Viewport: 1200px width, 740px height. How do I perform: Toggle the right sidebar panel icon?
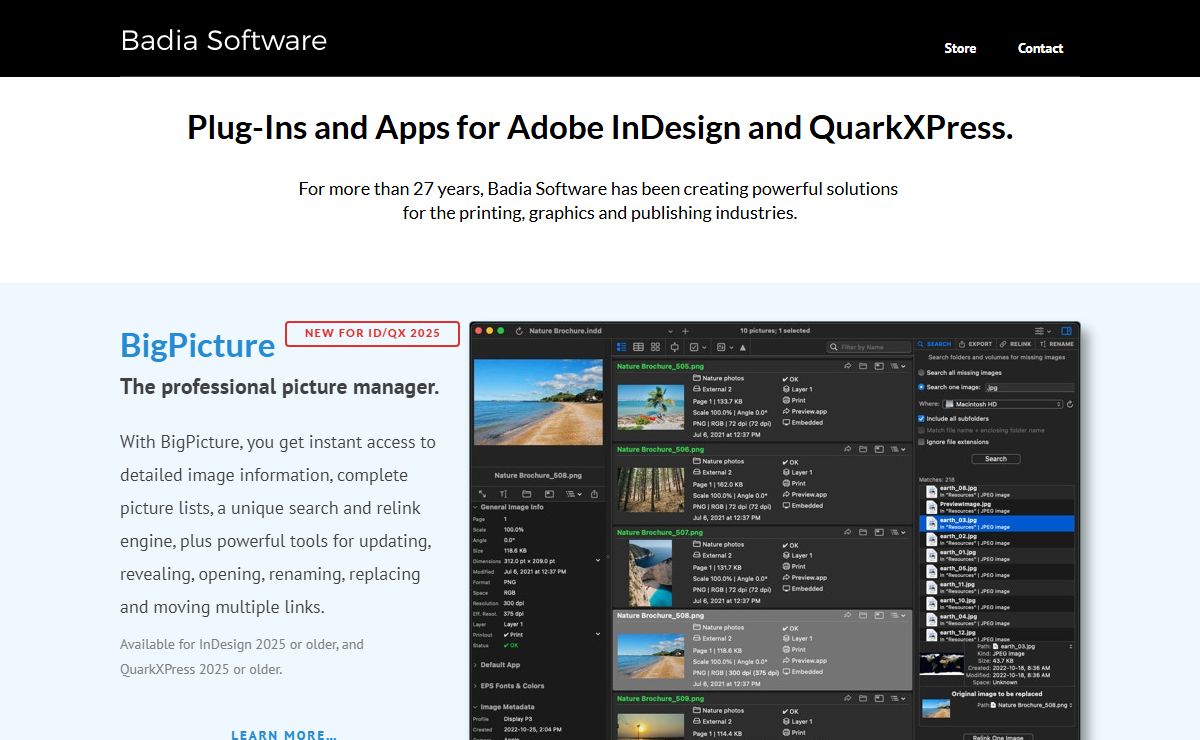pos(1066,331)
